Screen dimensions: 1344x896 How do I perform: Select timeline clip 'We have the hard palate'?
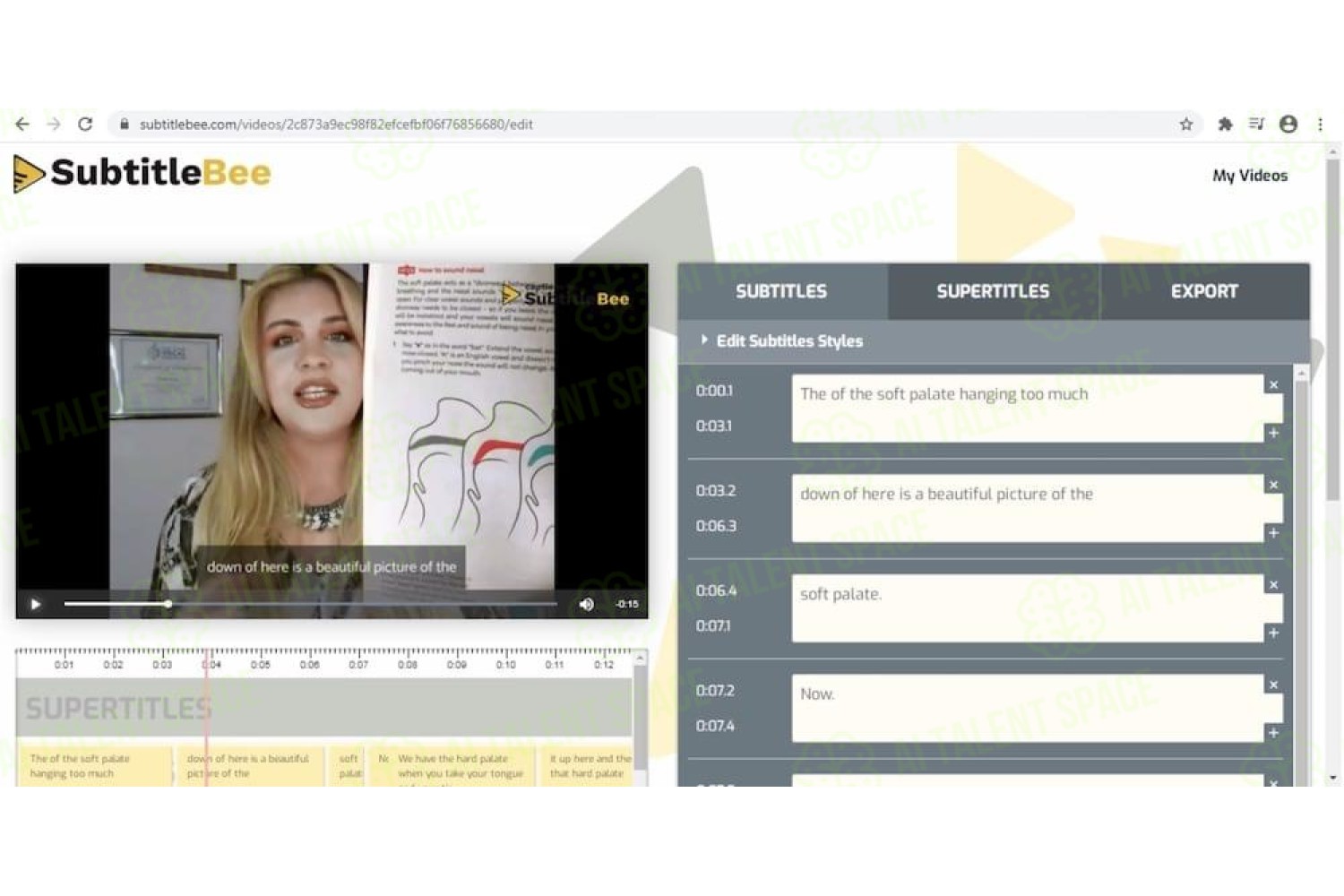tap(461, 766)
